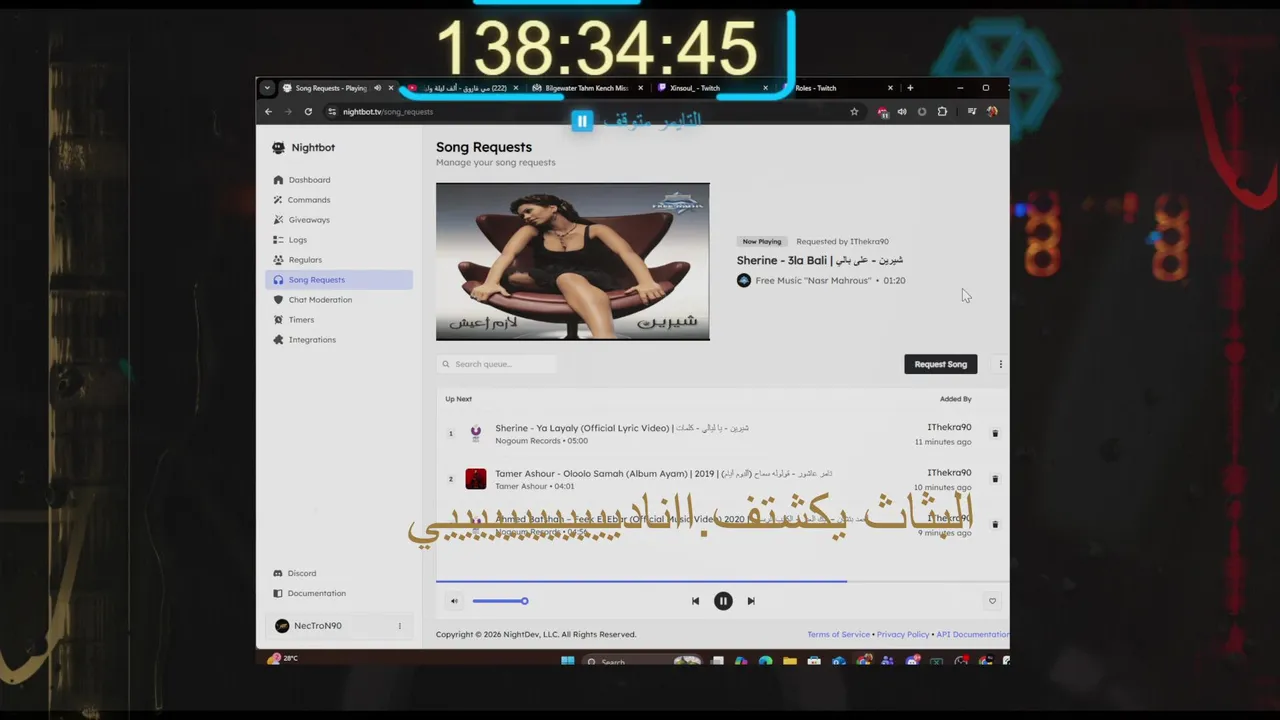Open the Dashboard page in Nightbot sidebar
The width and height of the screenshot is (1280, 720).
click(x=339, y=180)
